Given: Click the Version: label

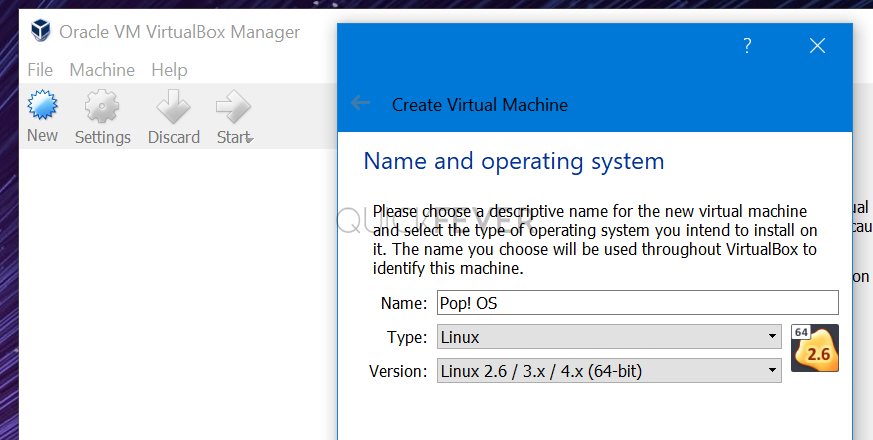Looking at the screenshot, I should click(398, 371).
